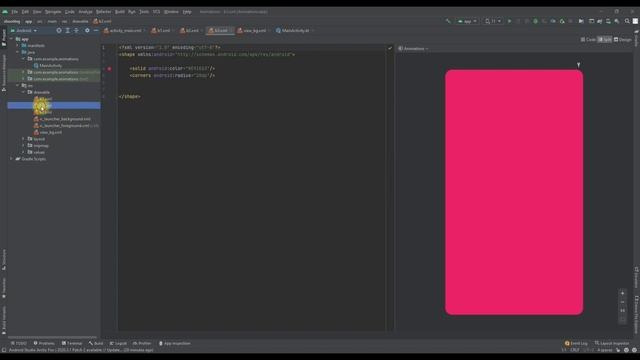Expand Gradle Scripts node
The width and height of the screenshot is (640, 360).
(11, 159)
